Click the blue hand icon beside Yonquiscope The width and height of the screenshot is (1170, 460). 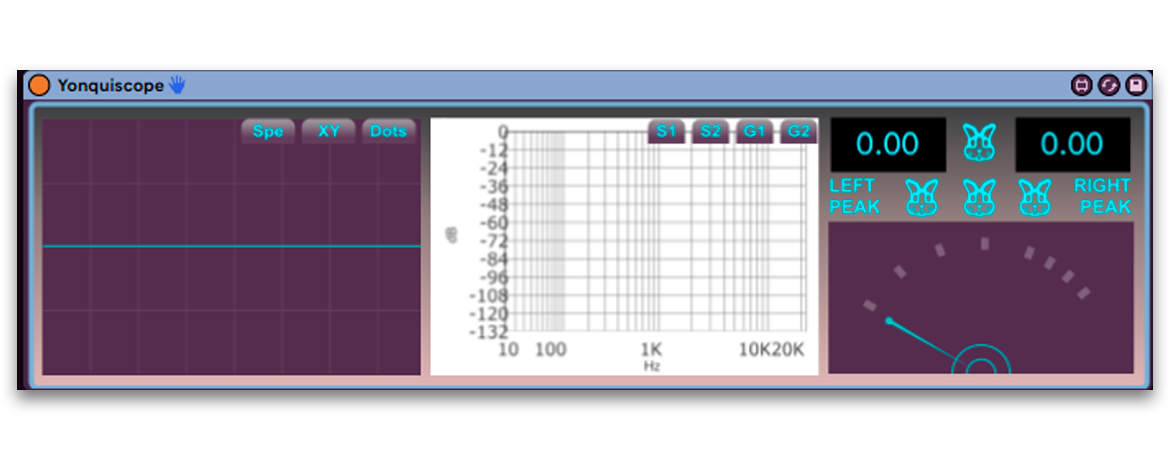[x=177, y=85]
